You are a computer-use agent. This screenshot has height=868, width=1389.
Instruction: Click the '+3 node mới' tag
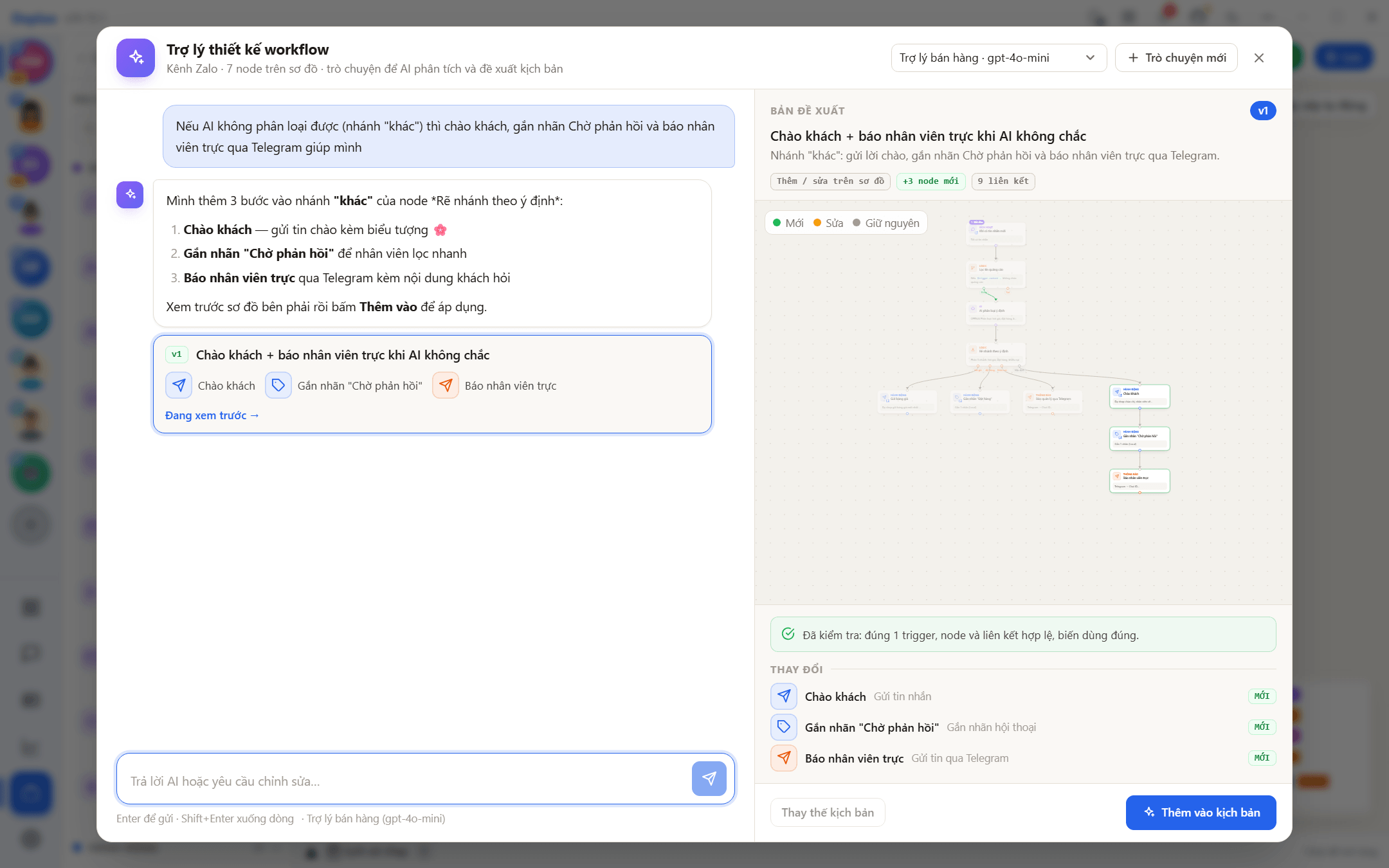[931, 181]
